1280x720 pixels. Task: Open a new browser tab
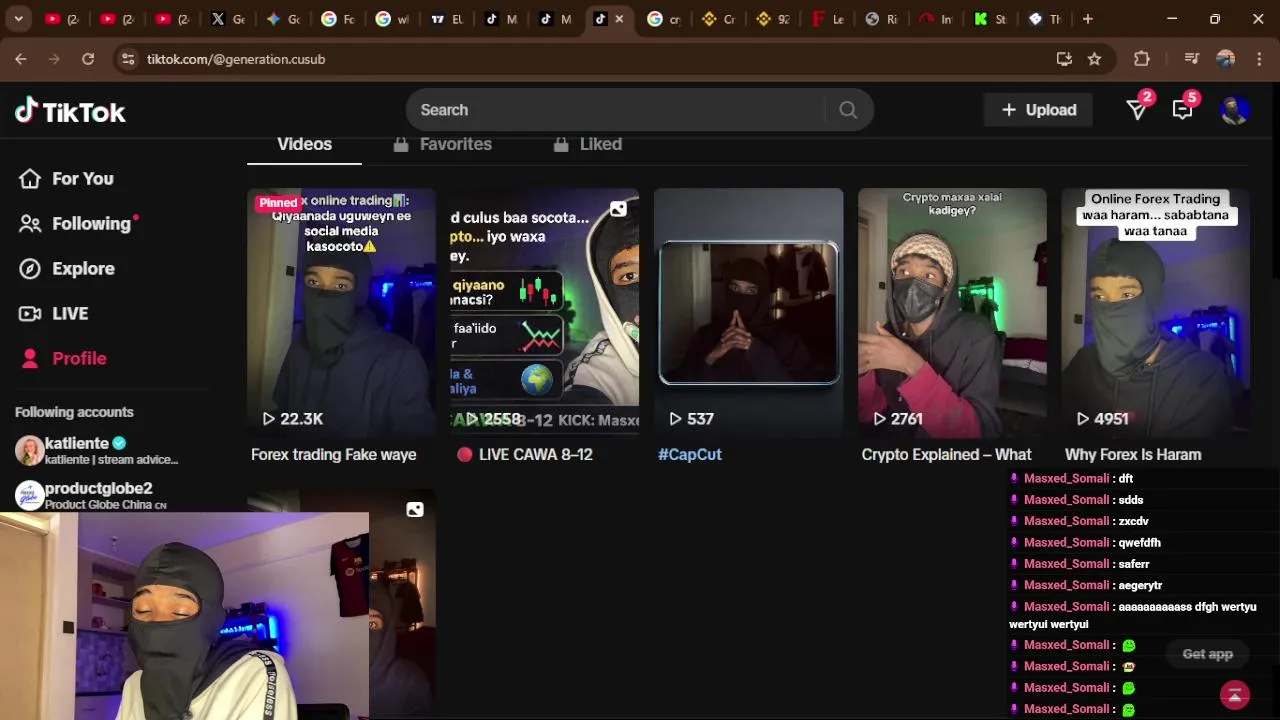point(1088,19)
